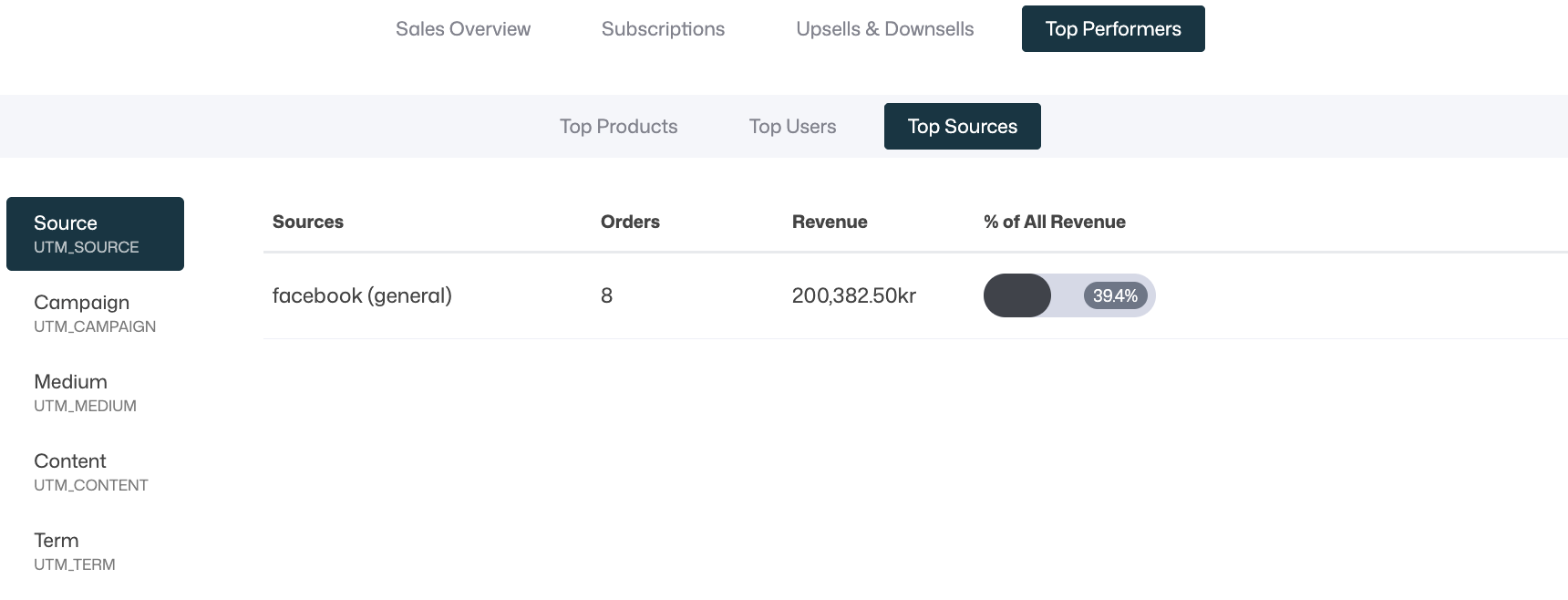Switch to the Subscriptions tab
This screenshot has height=600, width=1568.
(x=663, y=29)
